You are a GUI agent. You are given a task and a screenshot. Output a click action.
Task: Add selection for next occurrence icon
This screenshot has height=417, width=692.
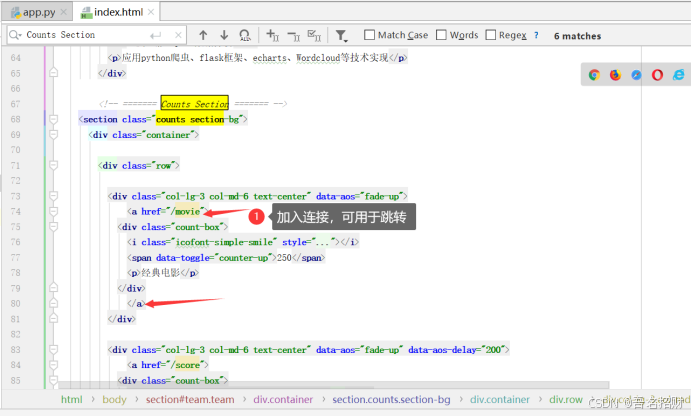point(273,35)
